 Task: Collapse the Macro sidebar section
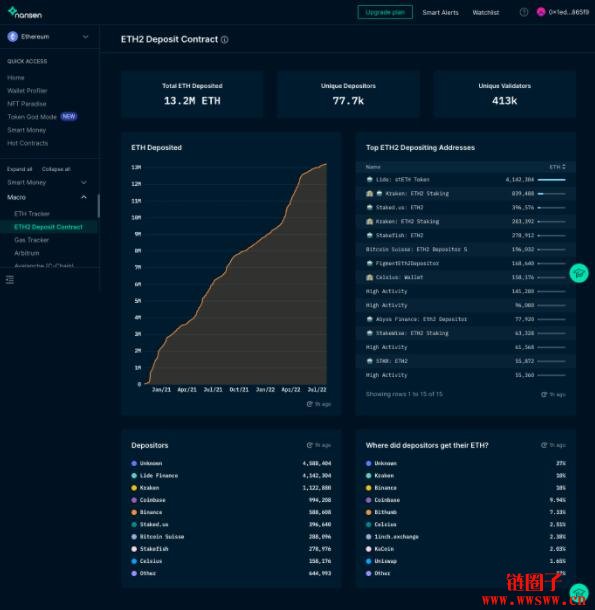pyautogui.click(x=84, y=197)
